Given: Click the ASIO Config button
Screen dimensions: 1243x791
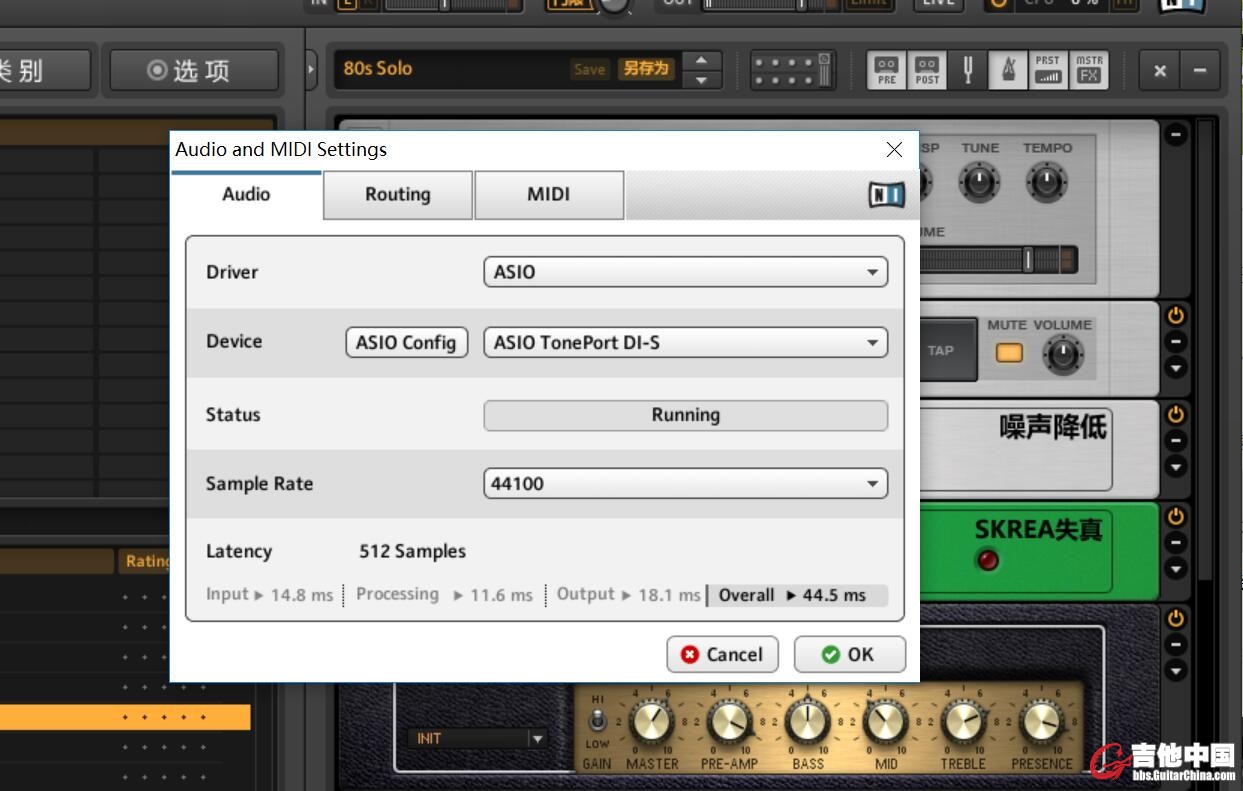Looking at the screenshot, I should point(406,343).
